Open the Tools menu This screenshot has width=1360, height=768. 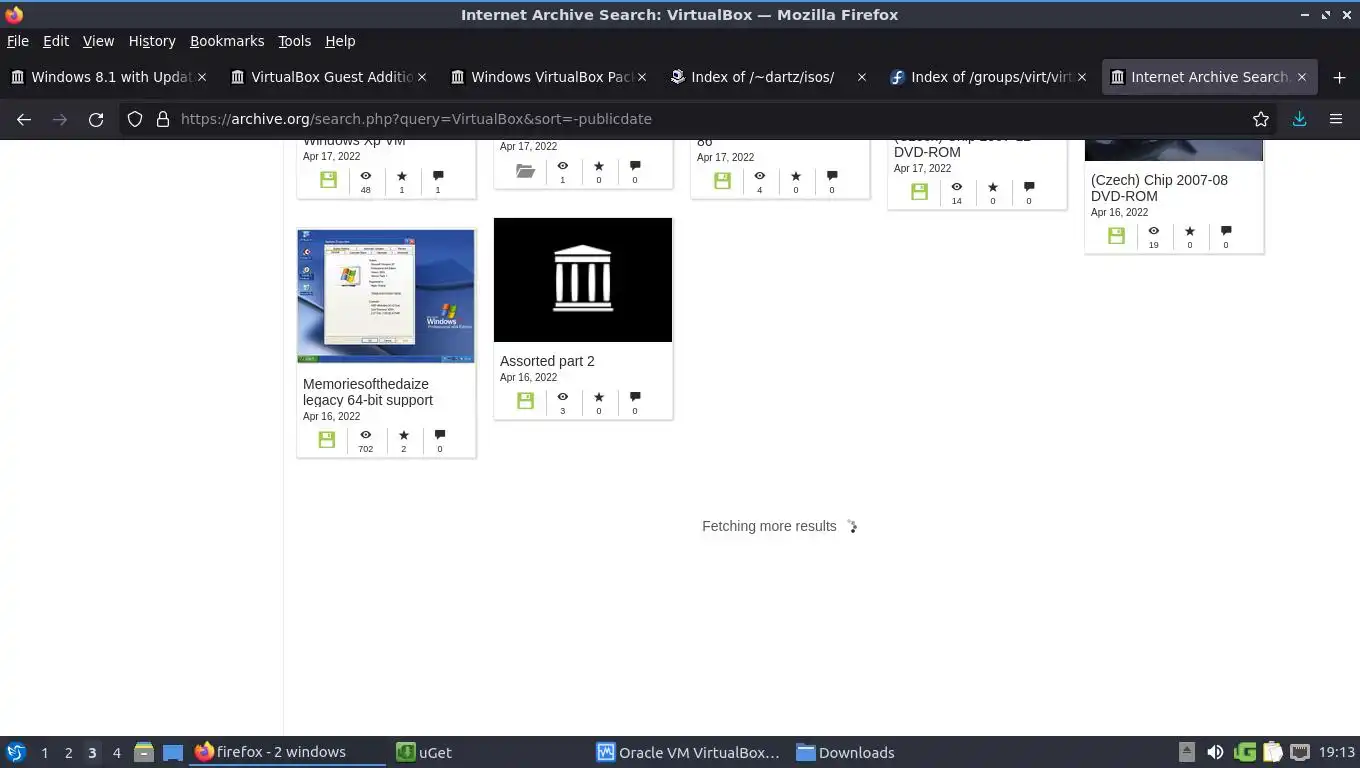point(295,41)
